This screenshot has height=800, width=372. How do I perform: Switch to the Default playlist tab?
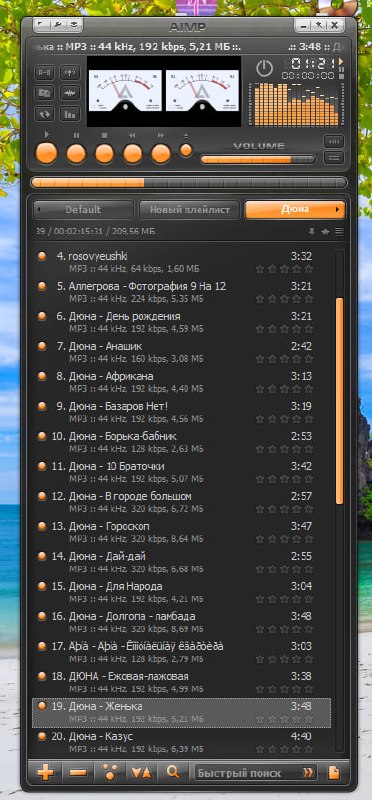click(x=83, y=210)
